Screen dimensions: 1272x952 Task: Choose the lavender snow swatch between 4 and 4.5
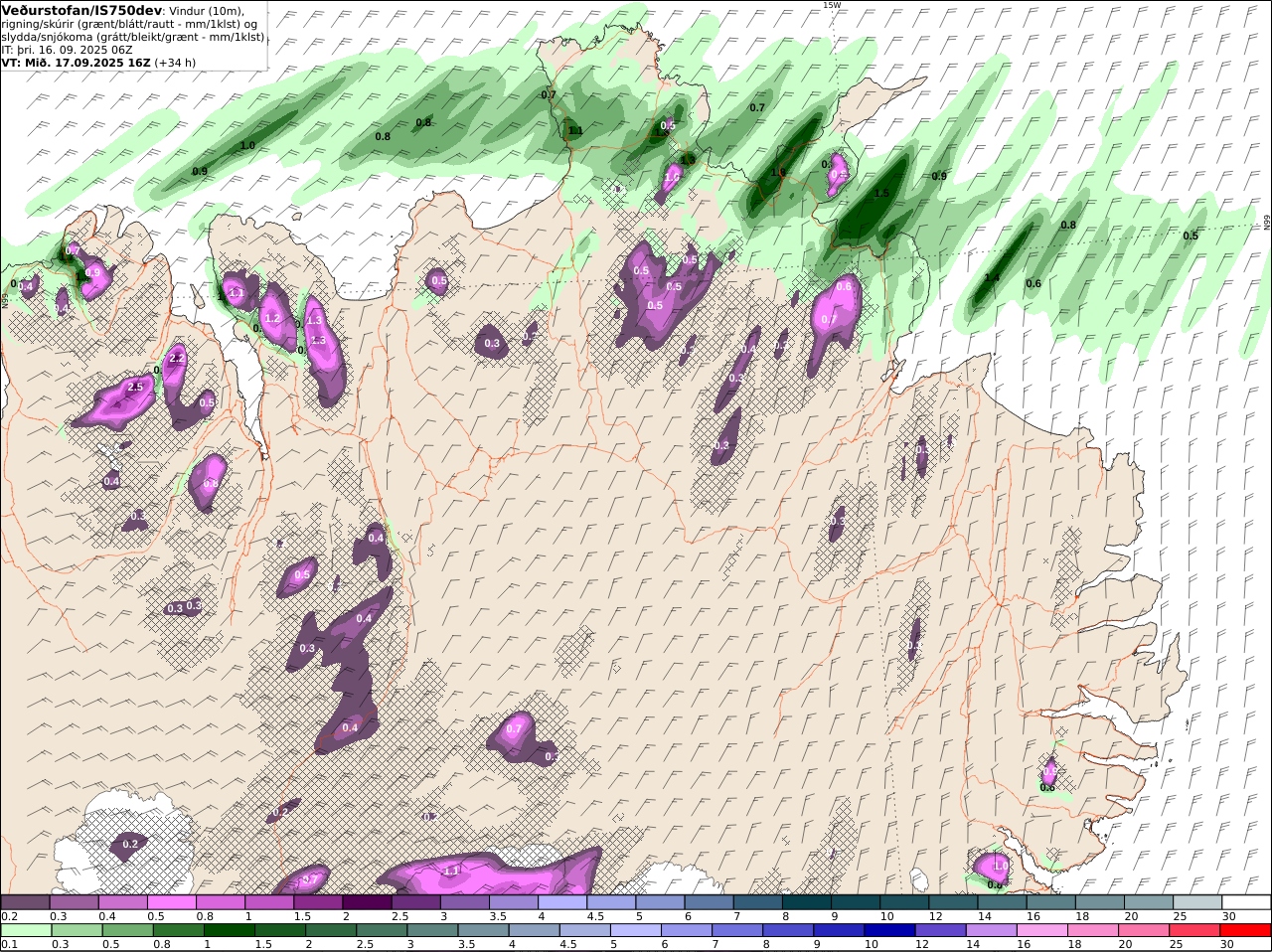pos(561,901)
